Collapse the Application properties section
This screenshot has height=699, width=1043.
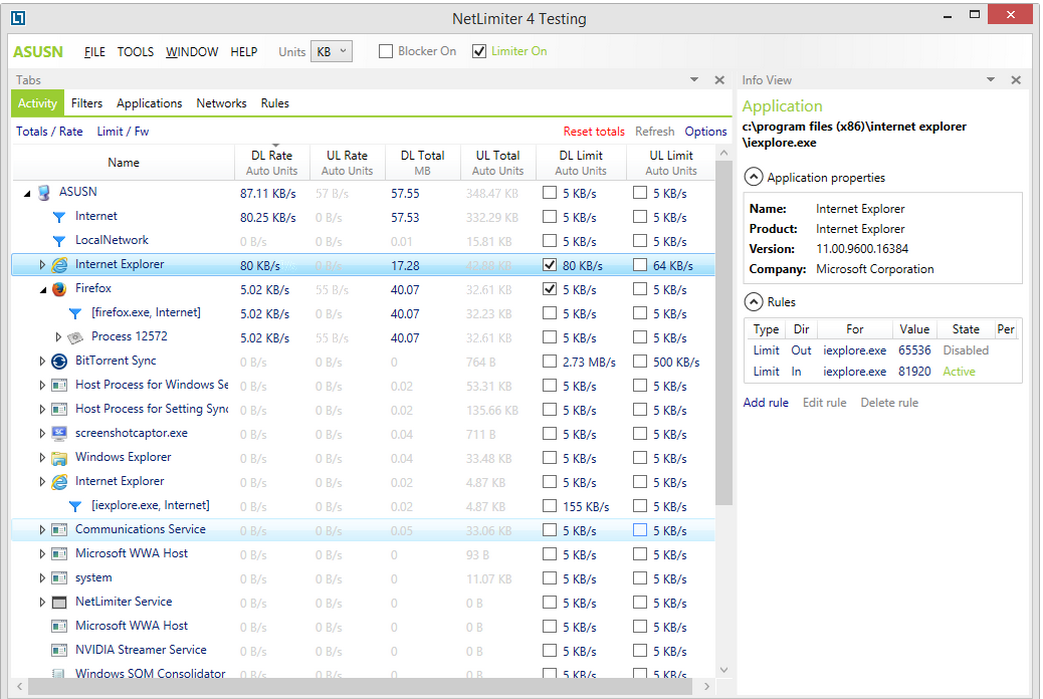tap(753, 177)
